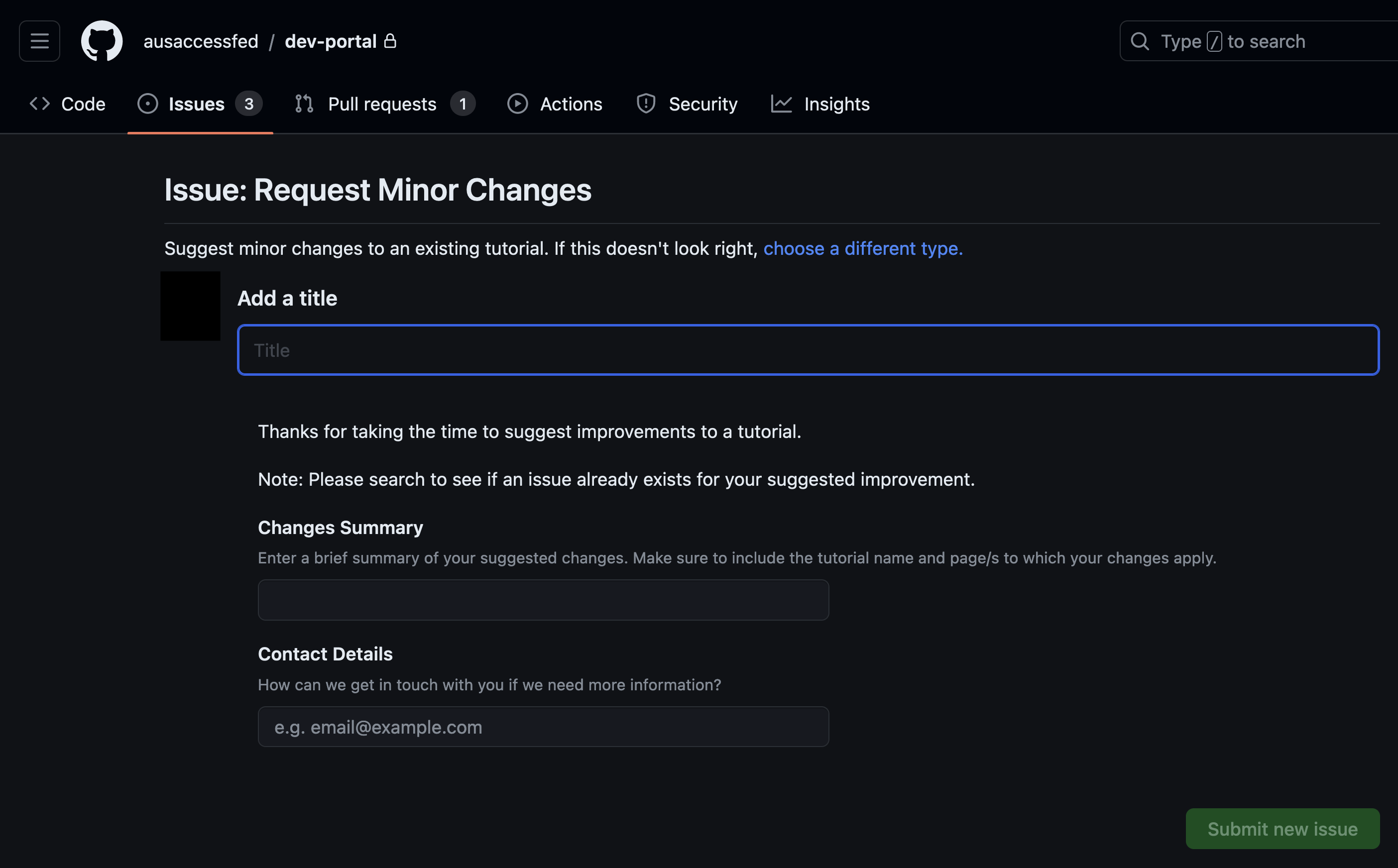1398x868 pixels.
Task: Select the Pull requests tab
Action: tap(382, 103)
